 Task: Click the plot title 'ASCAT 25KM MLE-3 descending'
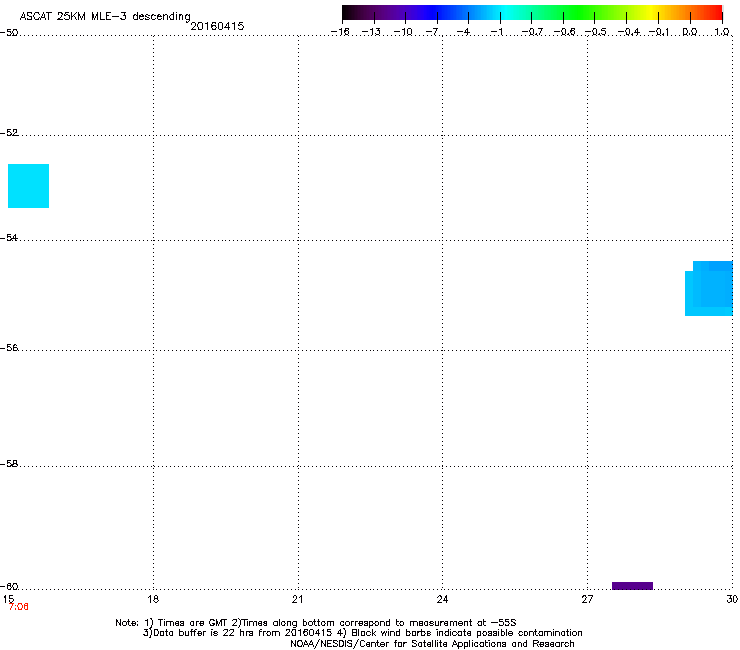click(x=105, y=17)
